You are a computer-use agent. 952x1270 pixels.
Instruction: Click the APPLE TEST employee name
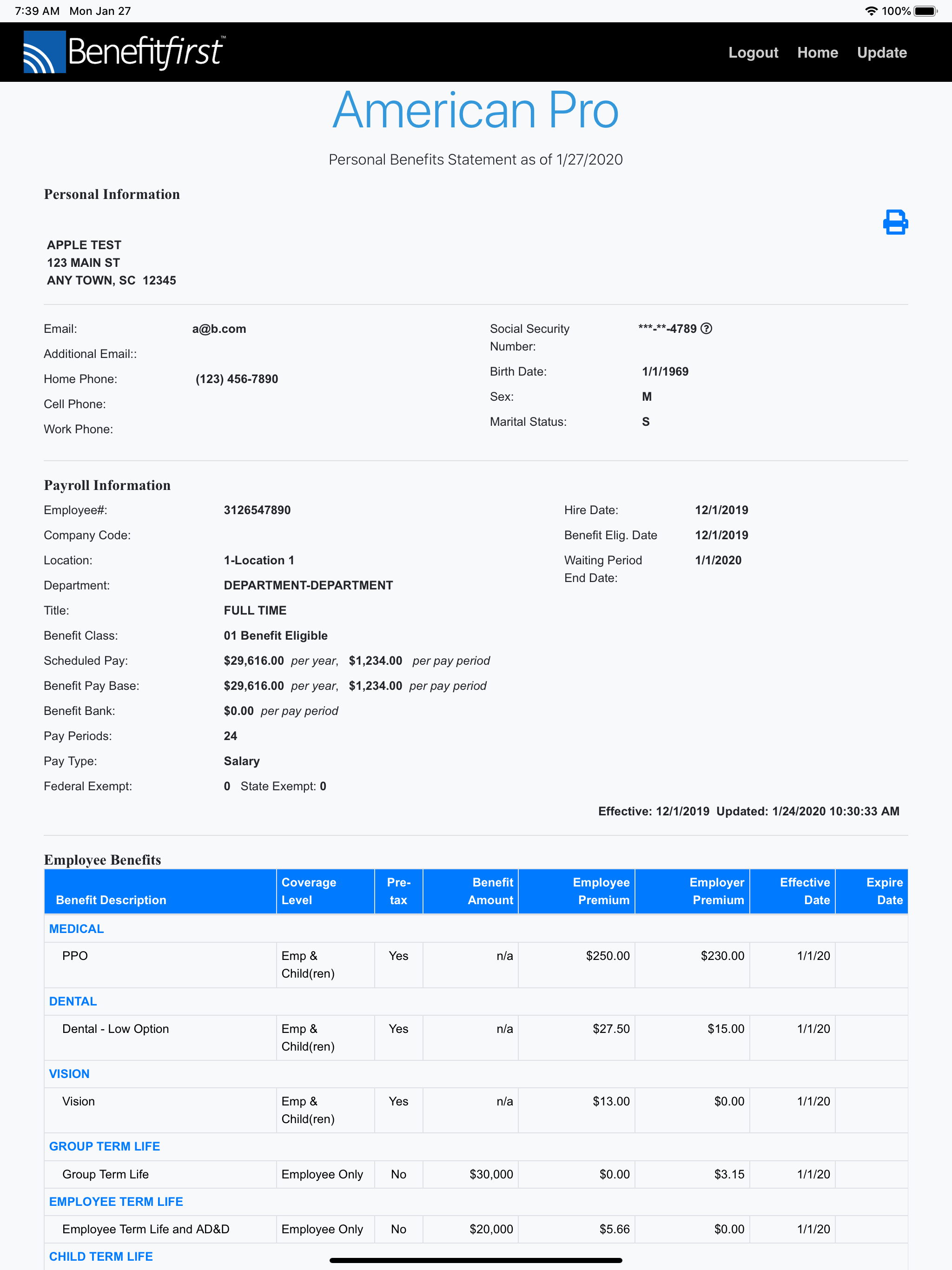(84, 245)
